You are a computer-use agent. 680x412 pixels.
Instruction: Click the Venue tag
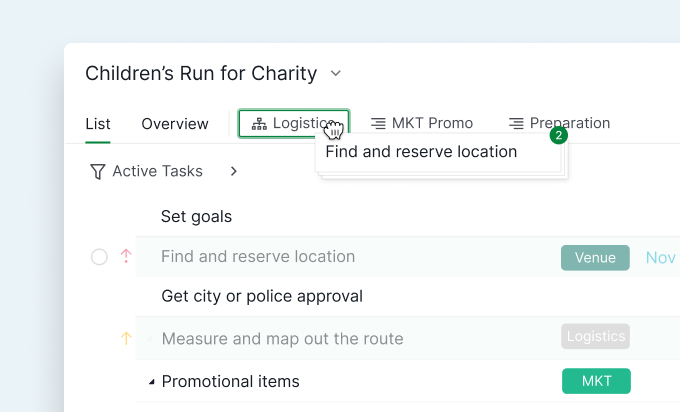point(595,257)
